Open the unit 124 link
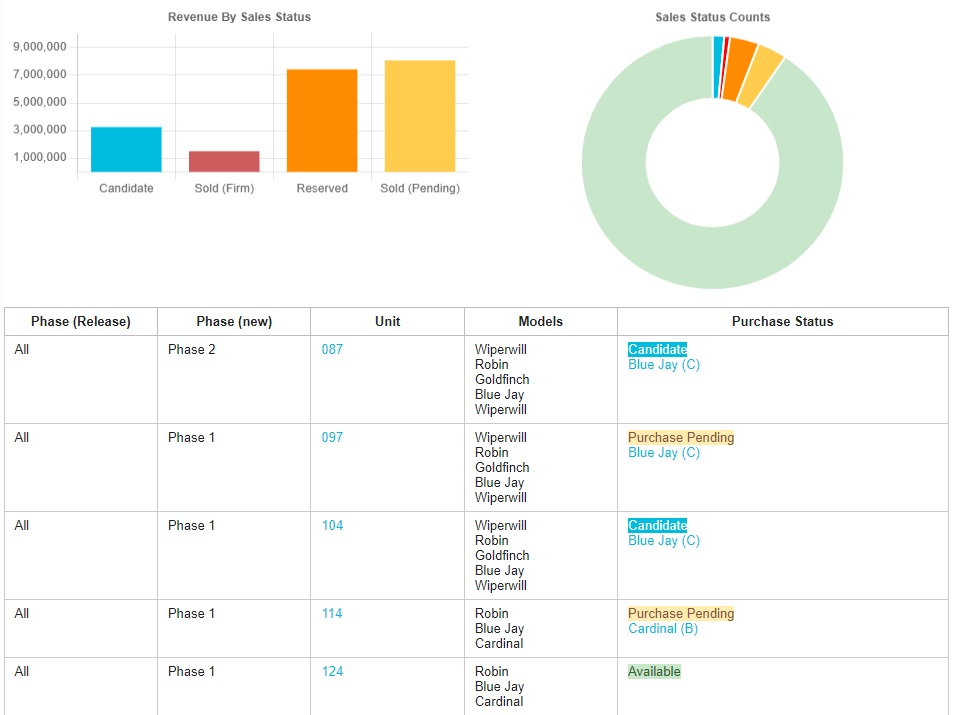This screenshot has width=954, height=715. point(332,672)
